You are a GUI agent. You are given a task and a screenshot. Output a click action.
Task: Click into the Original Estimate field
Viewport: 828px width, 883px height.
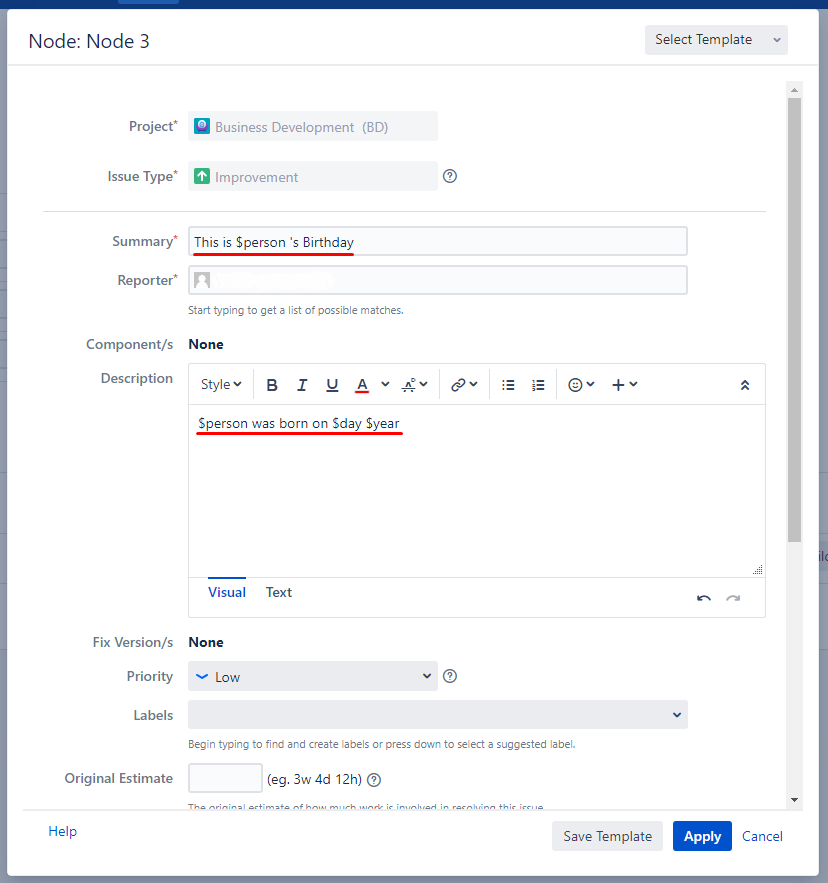pyautogui.click(x=225, y=778)
